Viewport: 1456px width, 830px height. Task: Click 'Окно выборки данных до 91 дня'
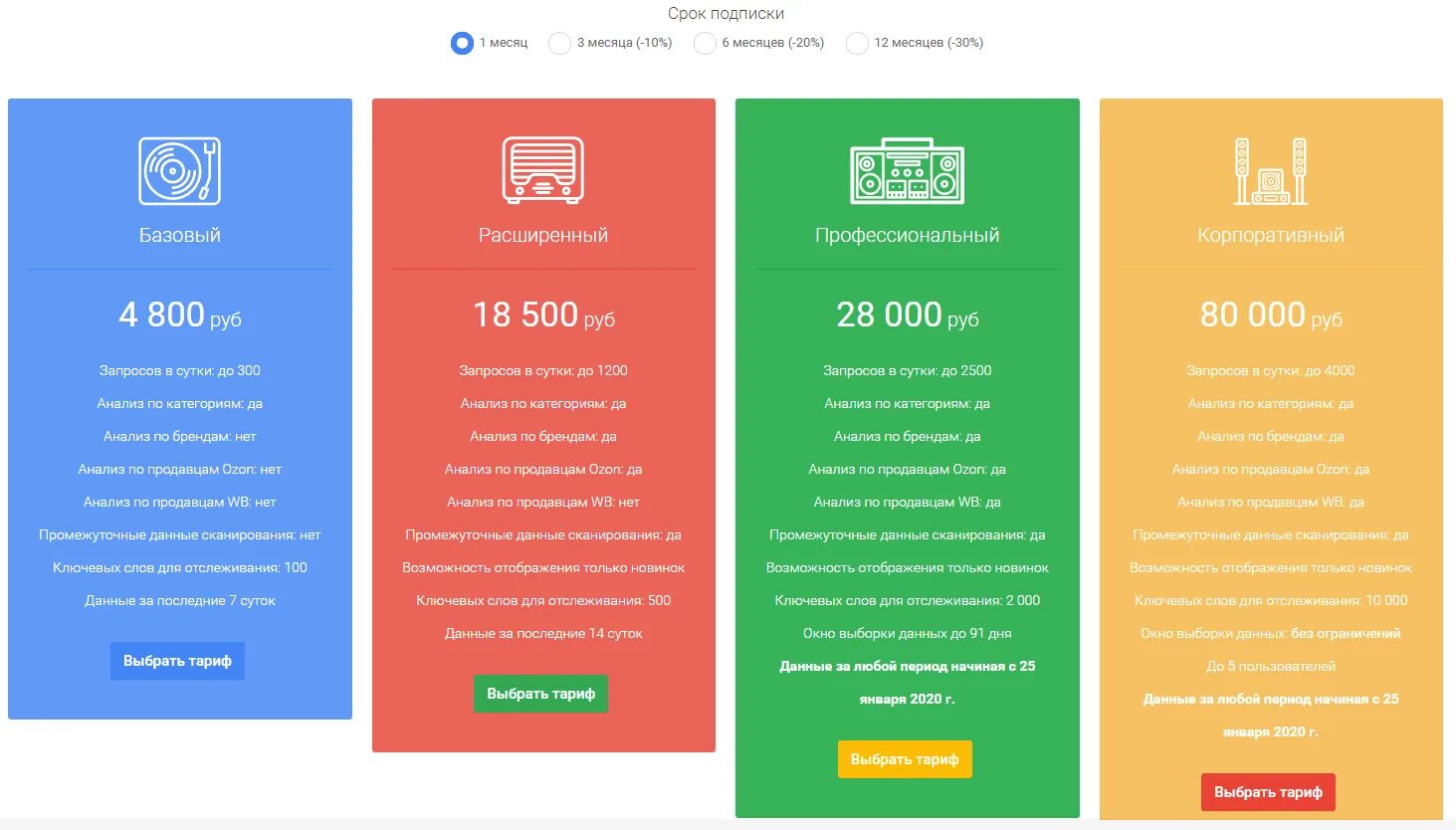908,633
